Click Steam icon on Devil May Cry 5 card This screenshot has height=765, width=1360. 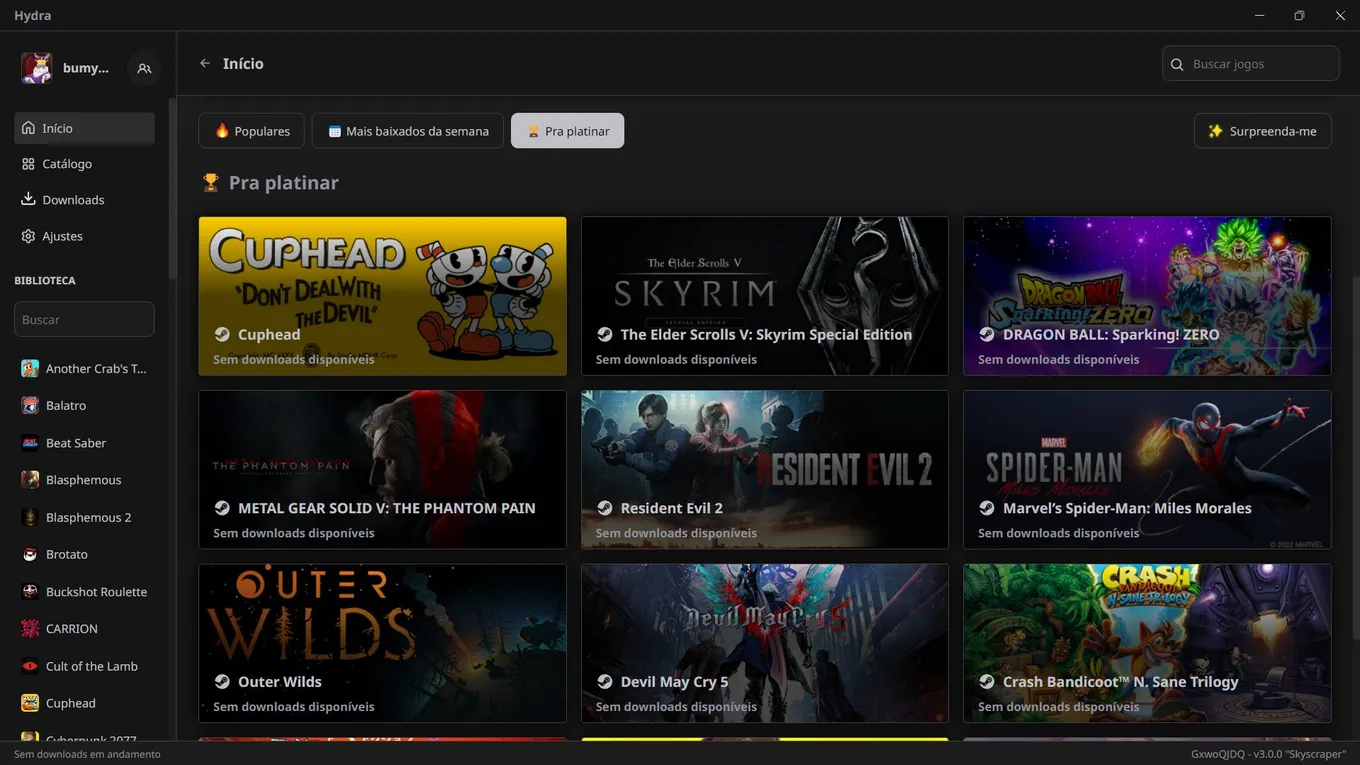604,682
